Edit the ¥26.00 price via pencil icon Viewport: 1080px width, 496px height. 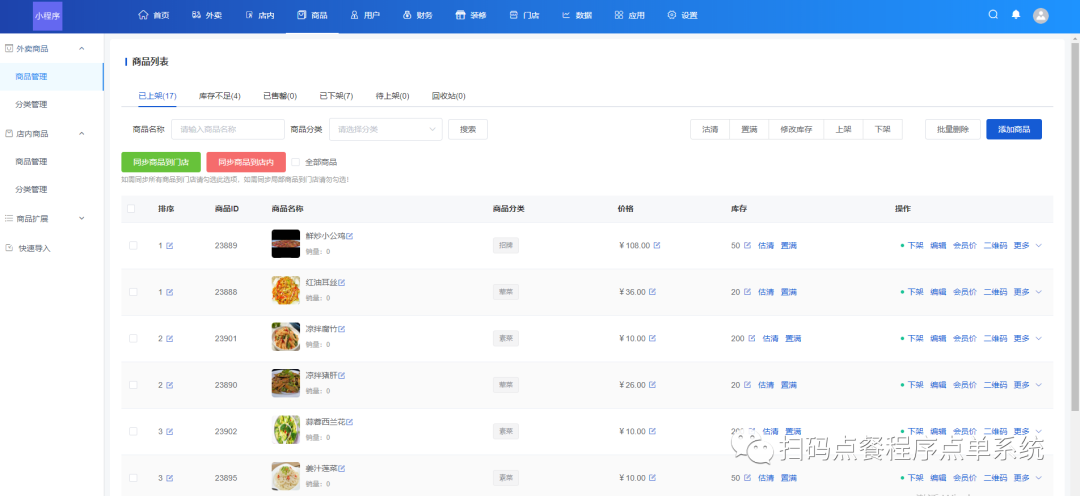click(x=652, y=385)
